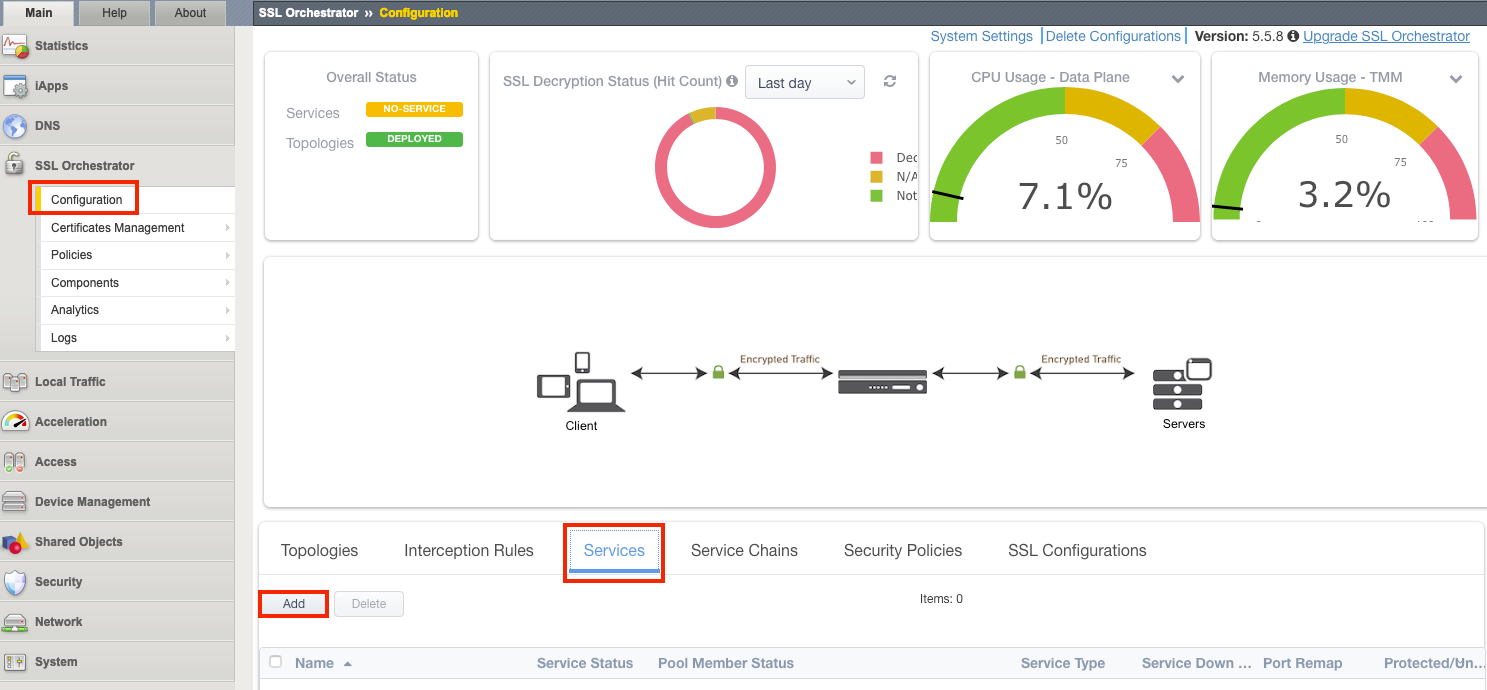Click the pink Decrypted legend swatch
The width and height of the screenshot is (1487, 690).
coord(877,158)
